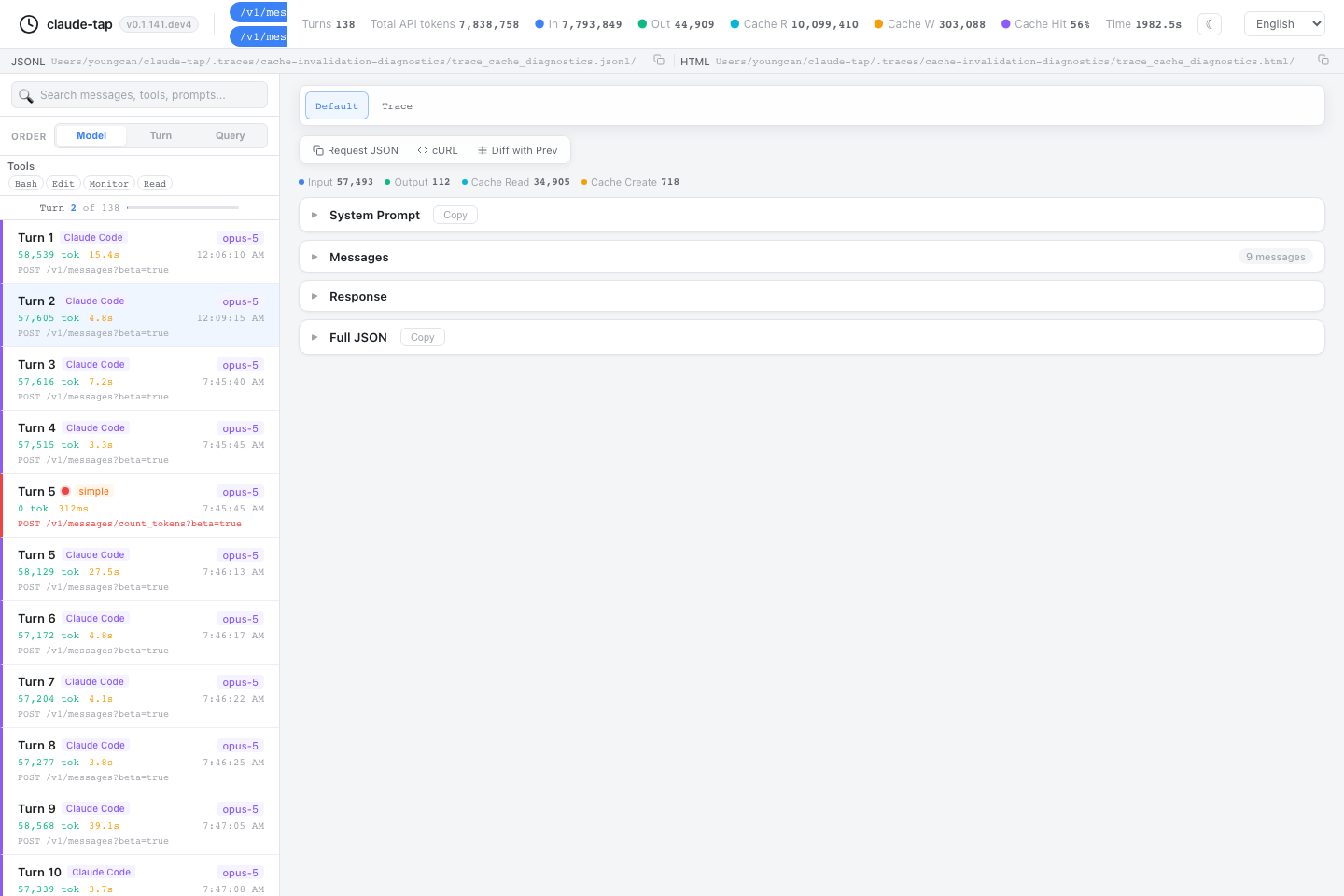Click the red error dot on Turn 5
This screenshot has height=896, width=1344.
click(x=65, y=491)
